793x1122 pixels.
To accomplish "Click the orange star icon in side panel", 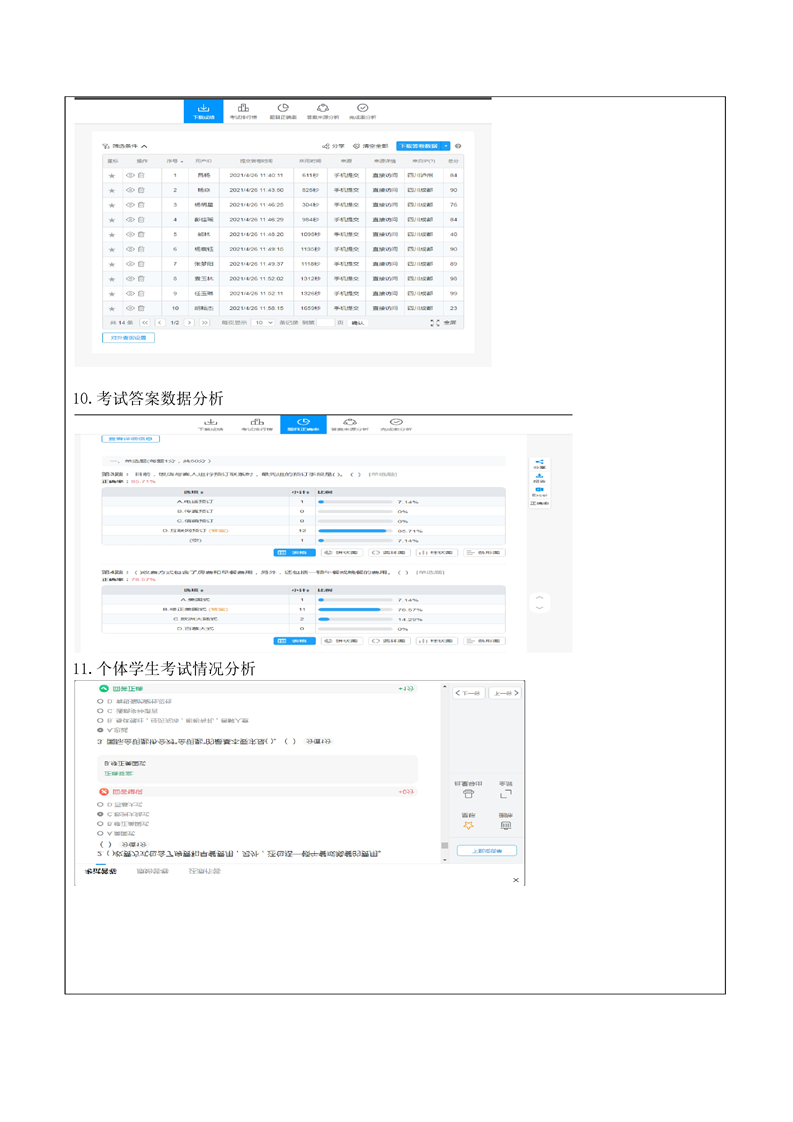I will coord(468,825).
